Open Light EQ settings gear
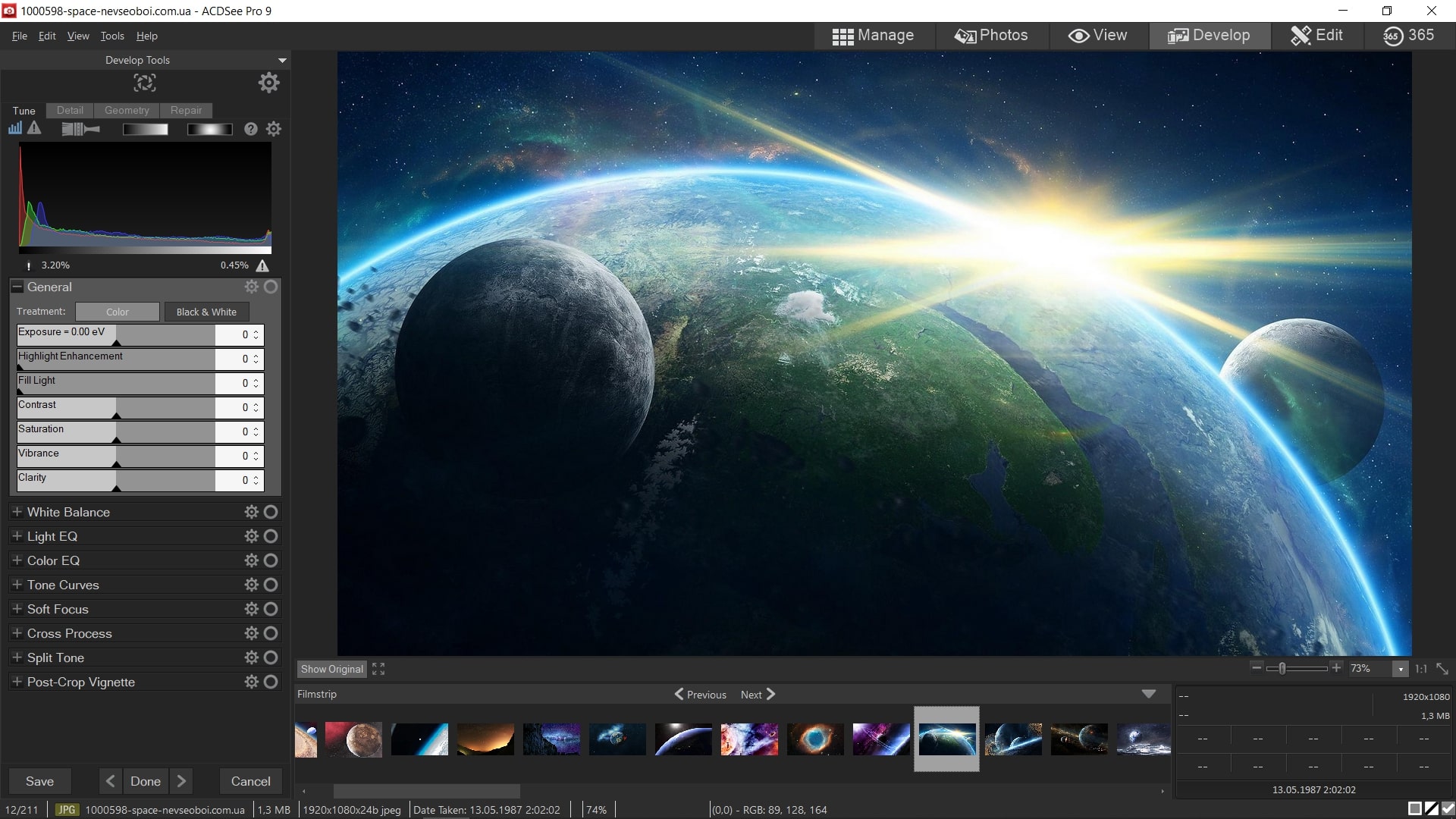1456x819 pixels. click(251, 536)
